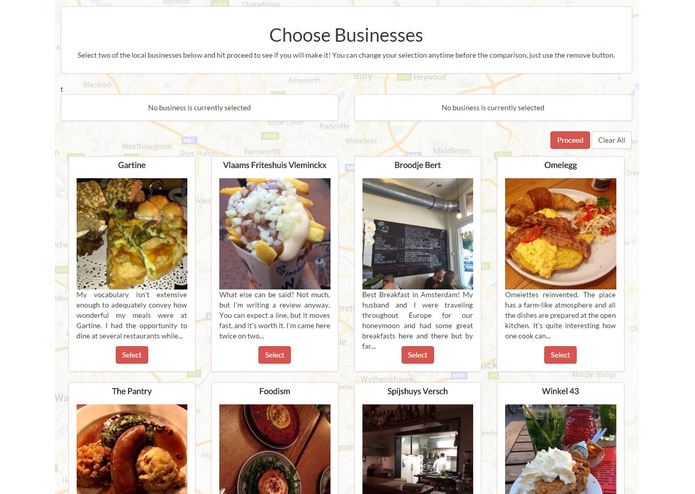
Task: Select the Gartine business
Action: click(x=132, y=355)
